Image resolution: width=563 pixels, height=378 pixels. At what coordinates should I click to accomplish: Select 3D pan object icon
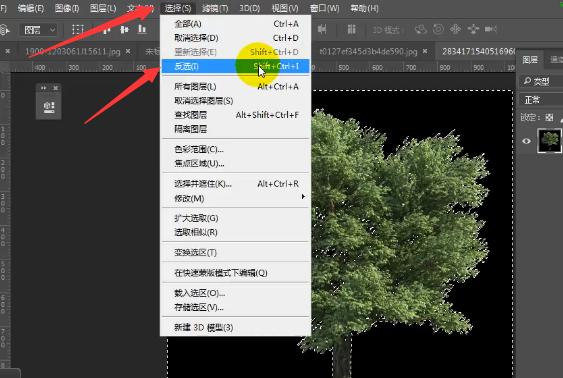[455, 29]
